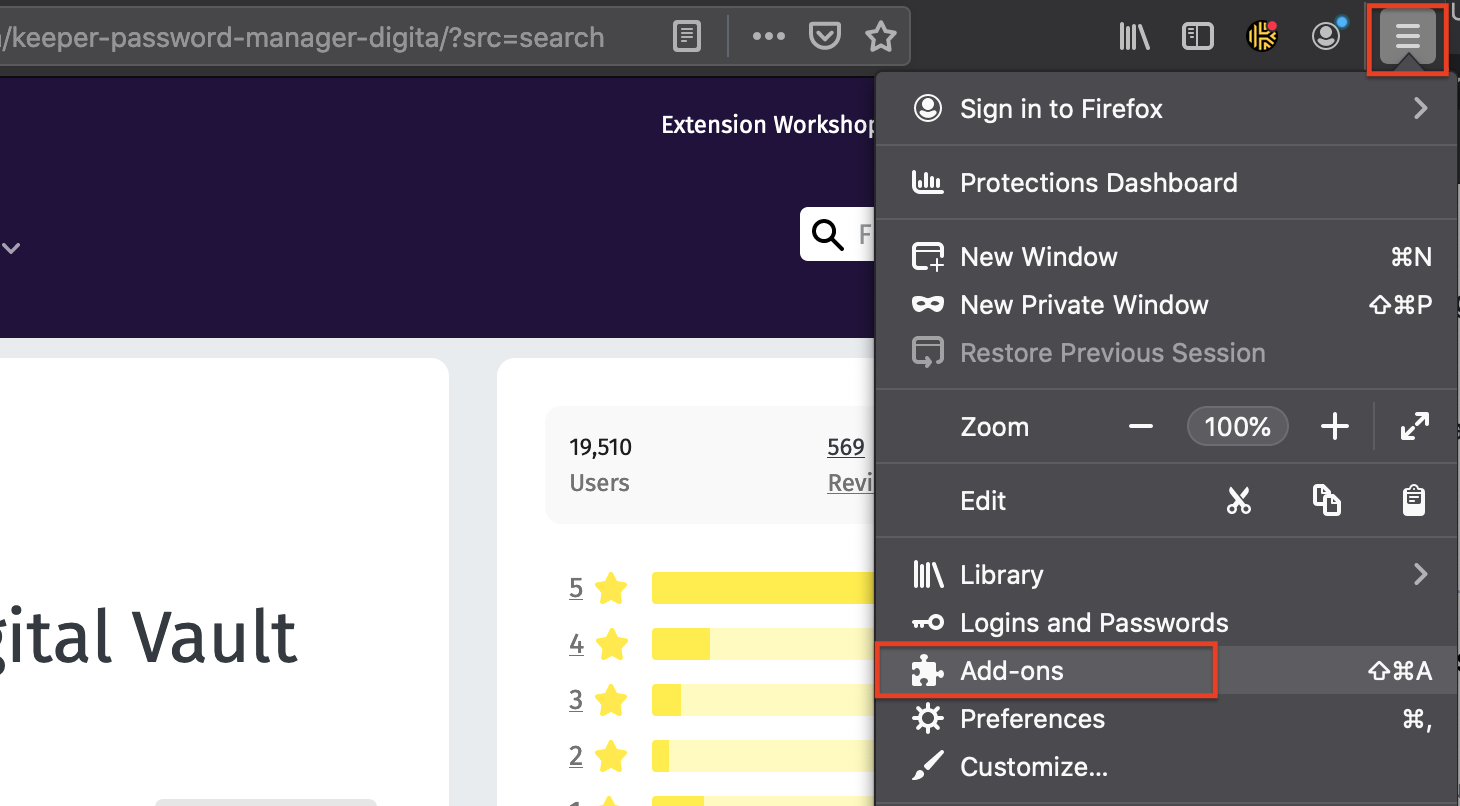This screenshot has height=806, width=1460.
Task: Bookmark this page with the star icon
Action: click(x=880, y=37)
